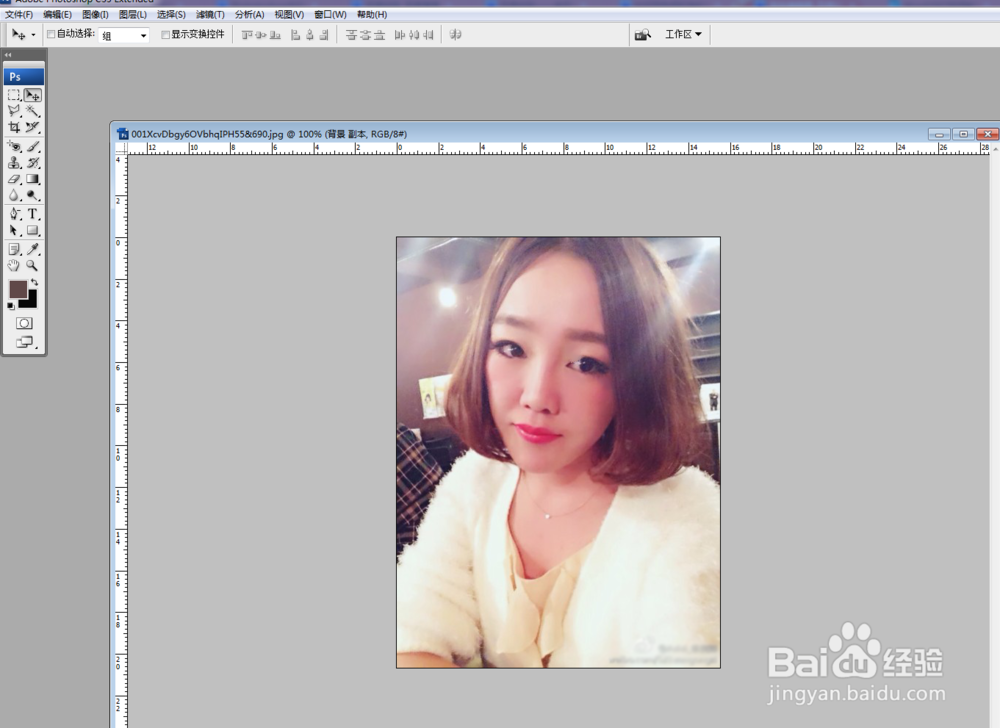This screenshot has width=1000, height=728.
Task: Open the 帮助(H) menu
Action: 372,14
